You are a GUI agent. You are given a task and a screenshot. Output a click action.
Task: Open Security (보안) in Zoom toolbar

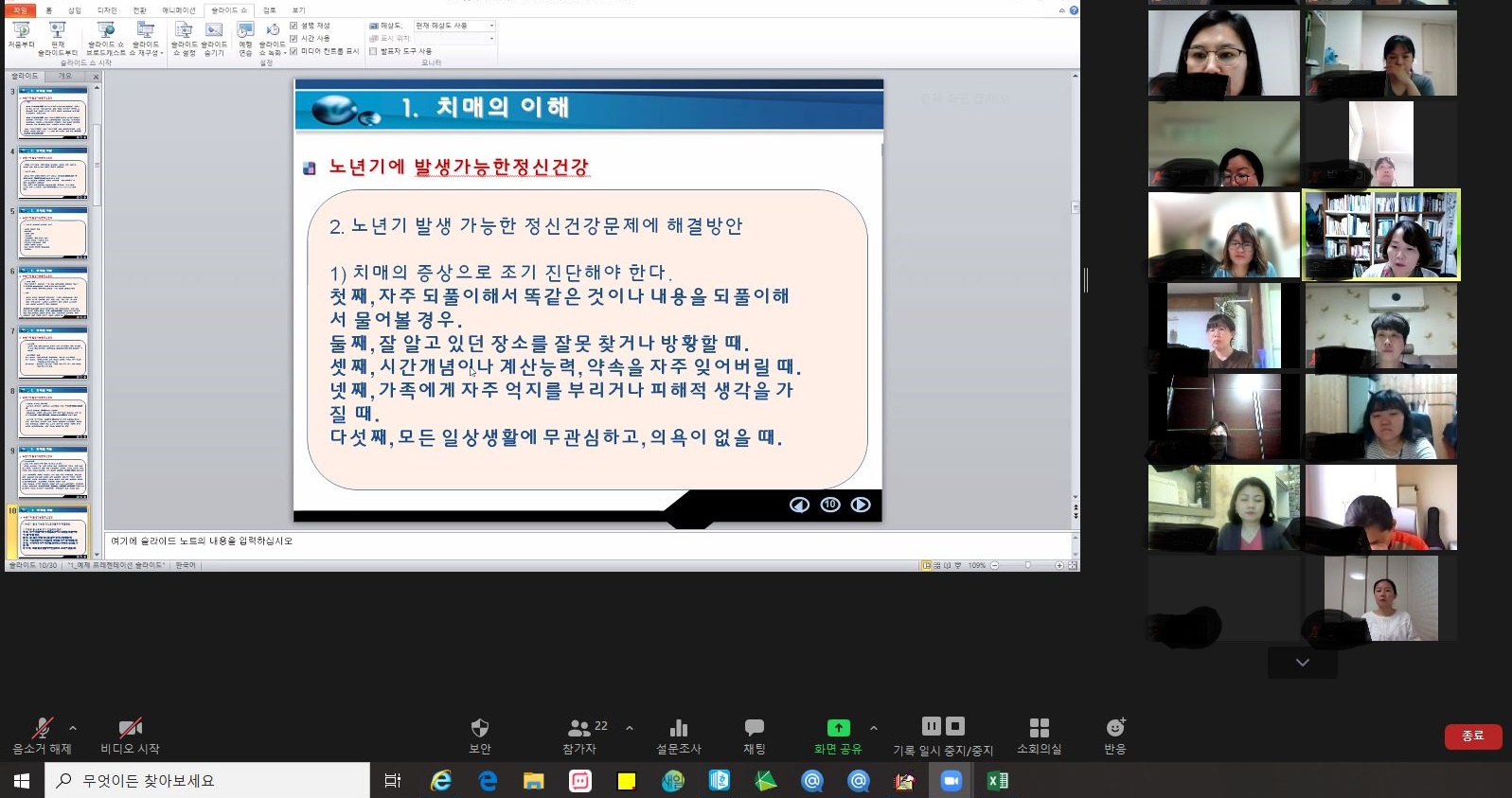click(480, 736)
